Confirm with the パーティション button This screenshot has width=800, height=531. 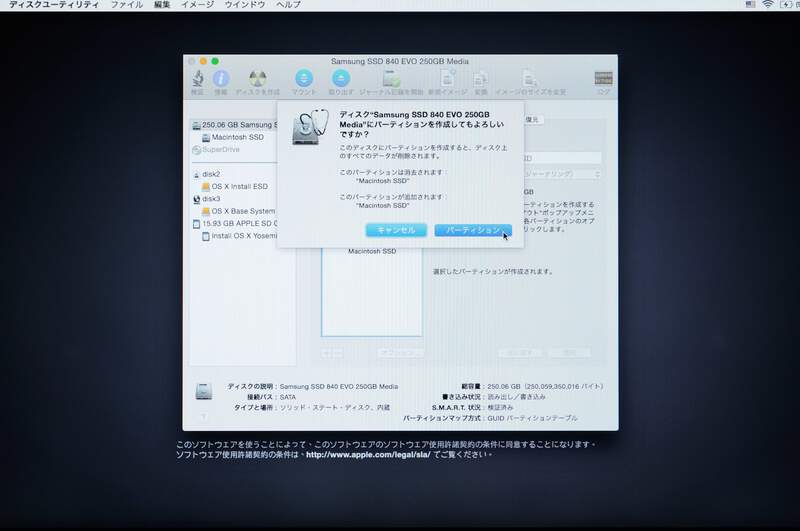473,230
